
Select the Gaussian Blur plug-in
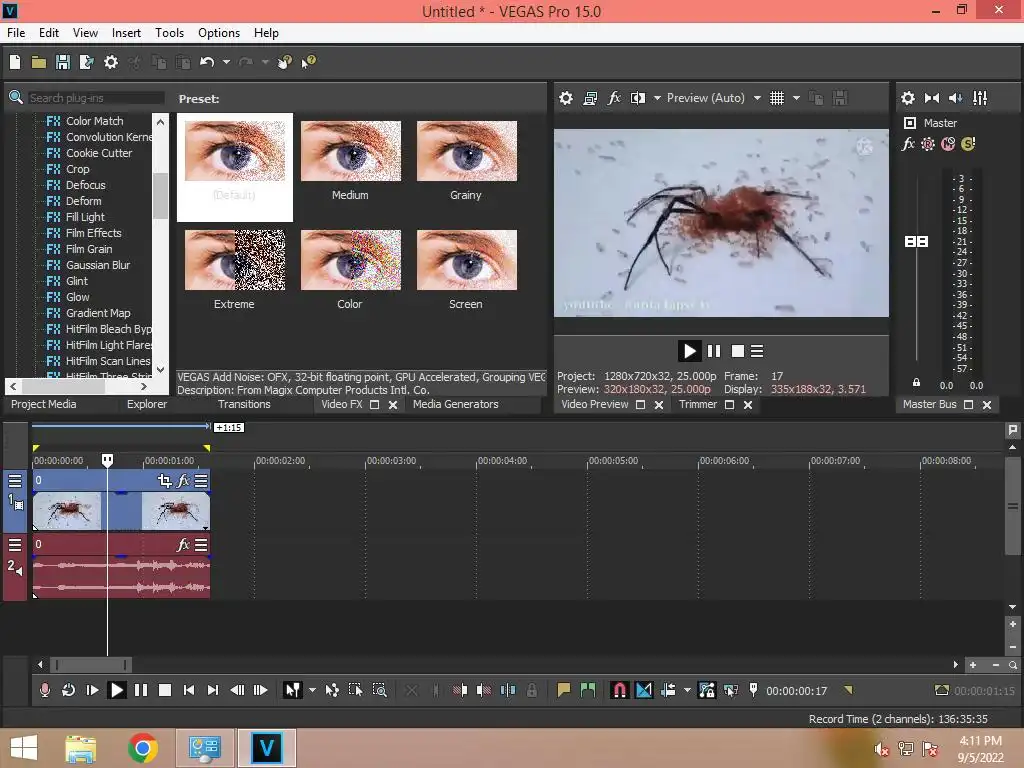[x=98, y=265]
